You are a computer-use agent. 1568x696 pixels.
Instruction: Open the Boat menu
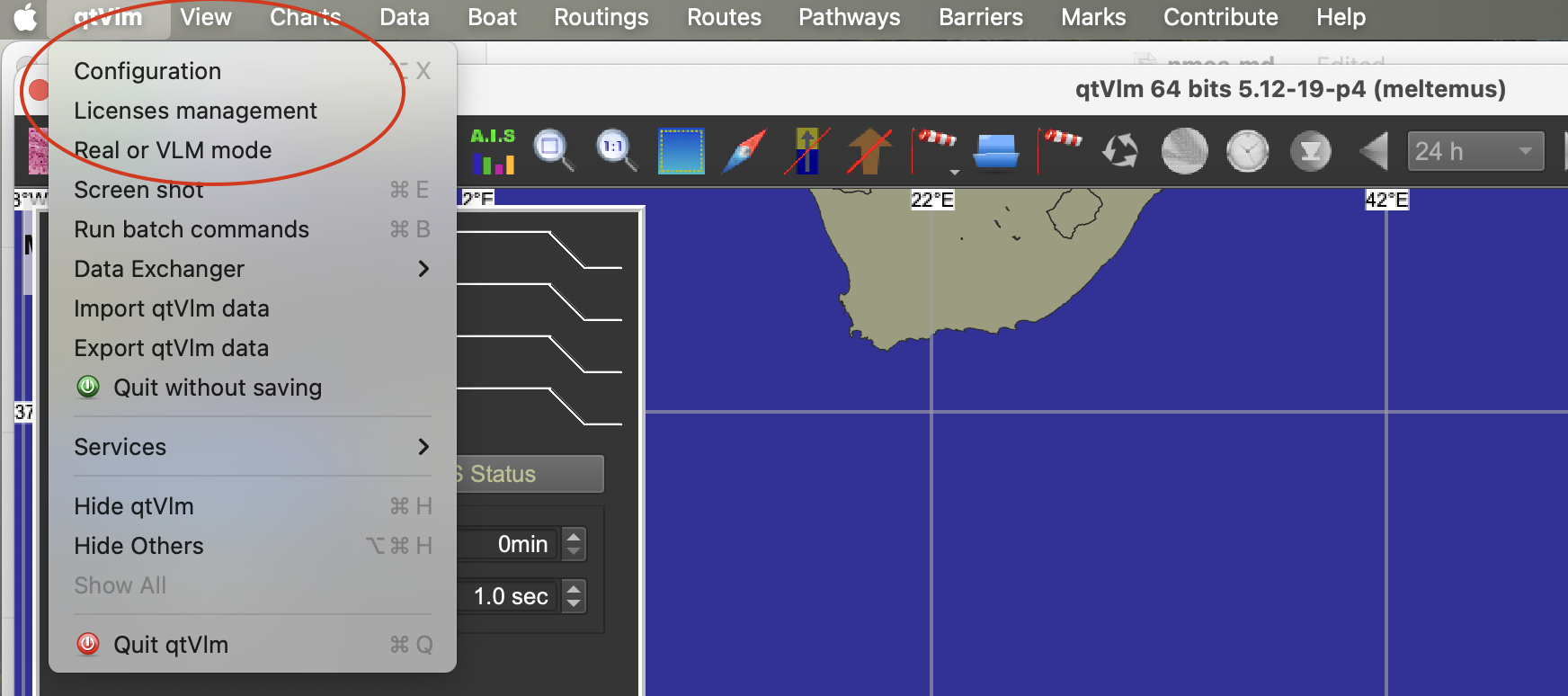click(x=493, y=17)
